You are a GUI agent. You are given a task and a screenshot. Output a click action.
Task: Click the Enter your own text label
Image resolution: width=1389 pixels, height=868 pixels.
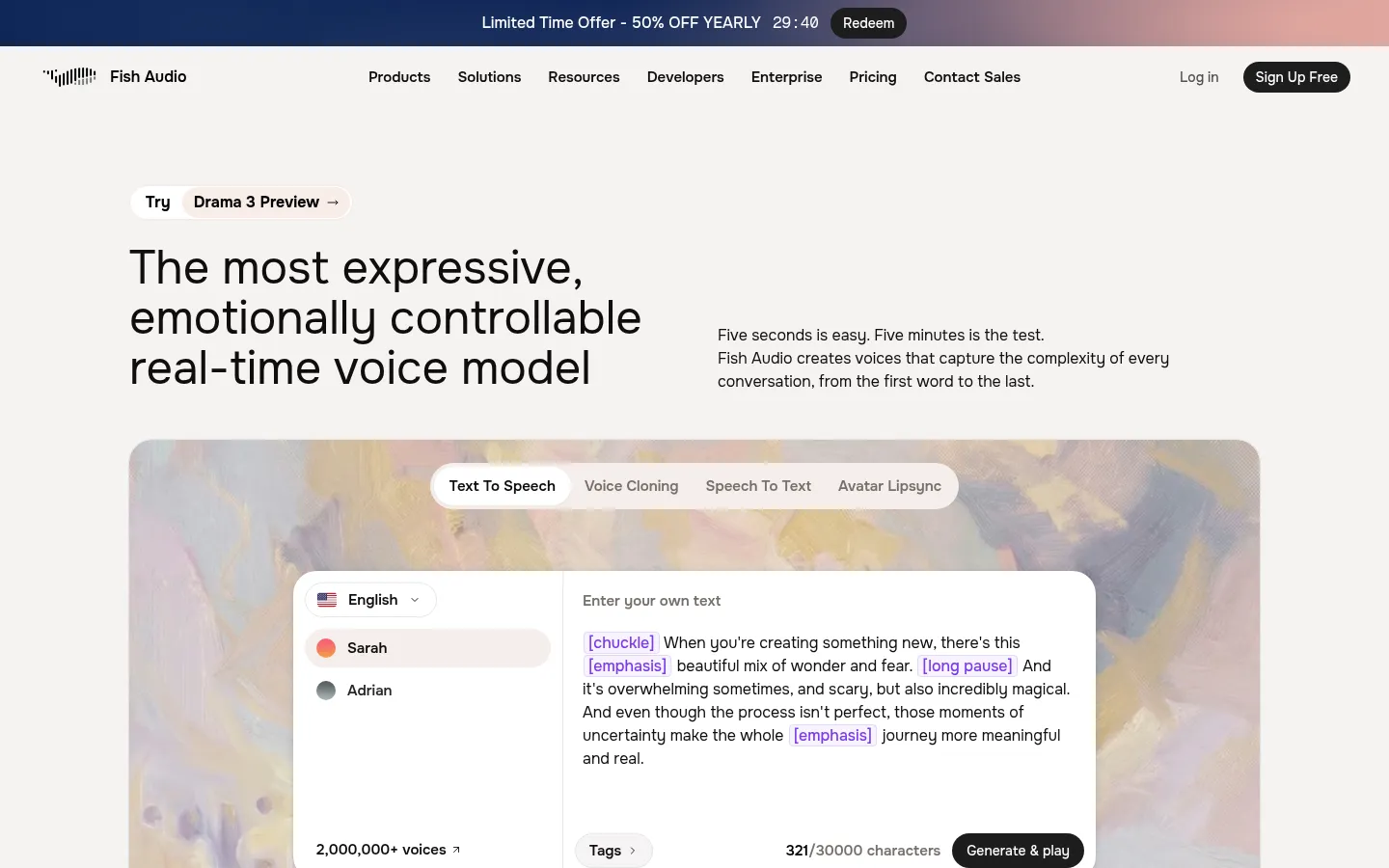652,601
